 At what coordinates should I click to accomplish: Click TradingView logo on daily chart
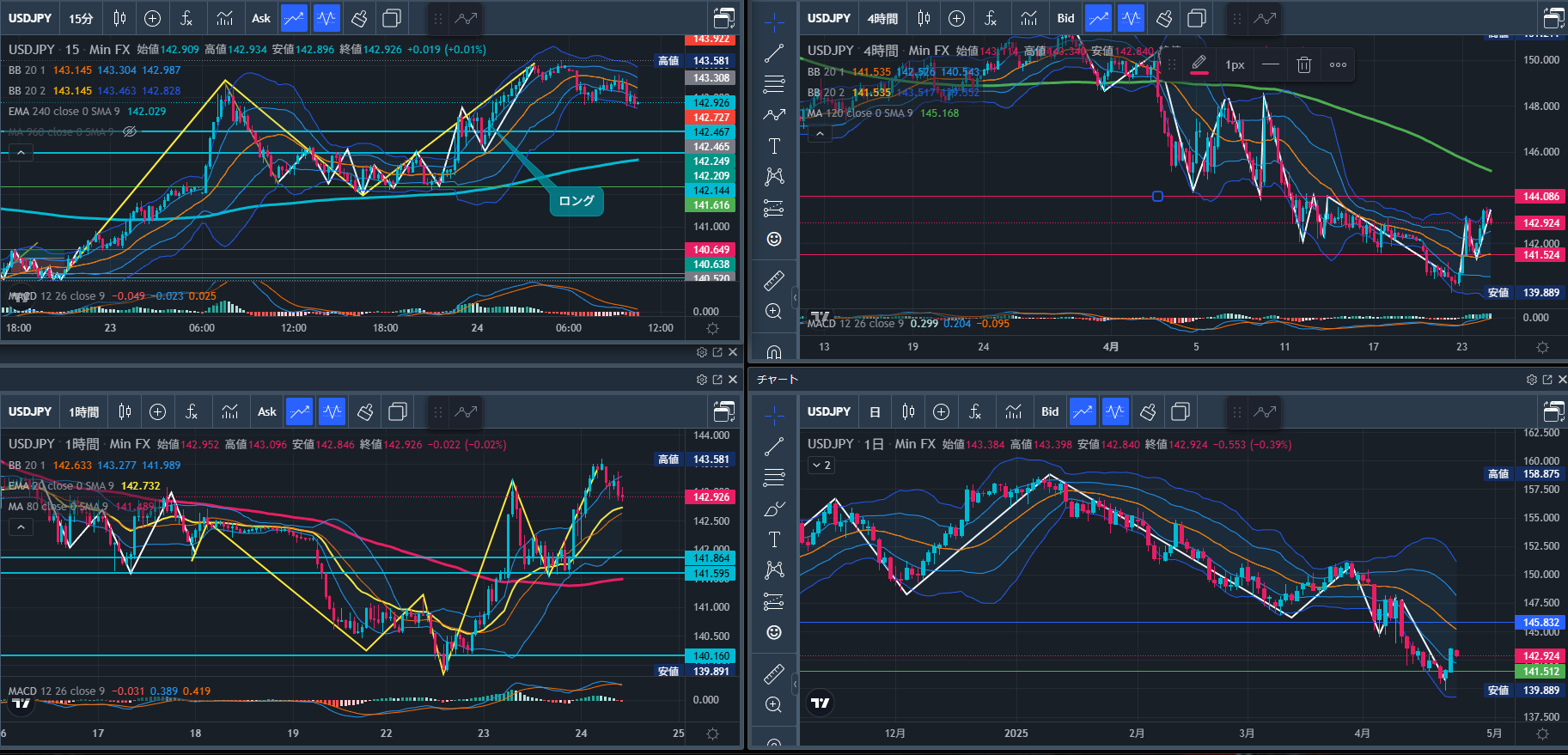point(821,703)
